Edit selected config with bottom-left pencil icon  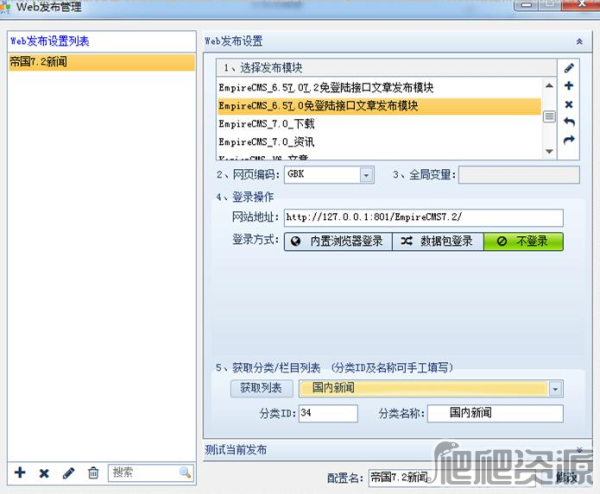click(68, 473)
